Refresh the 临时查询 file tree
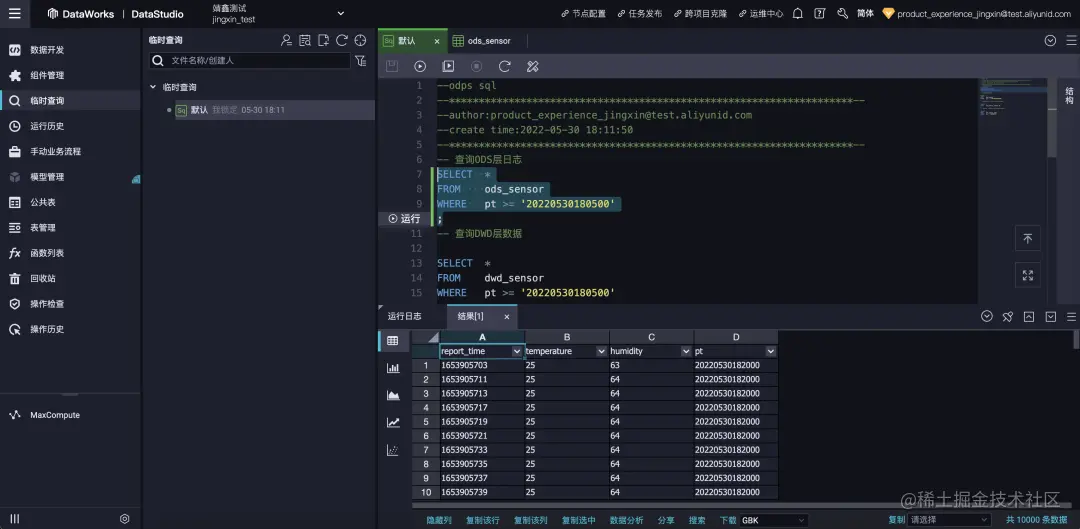This screenshot has width=1080, height=529. click(x=342, y=41)
